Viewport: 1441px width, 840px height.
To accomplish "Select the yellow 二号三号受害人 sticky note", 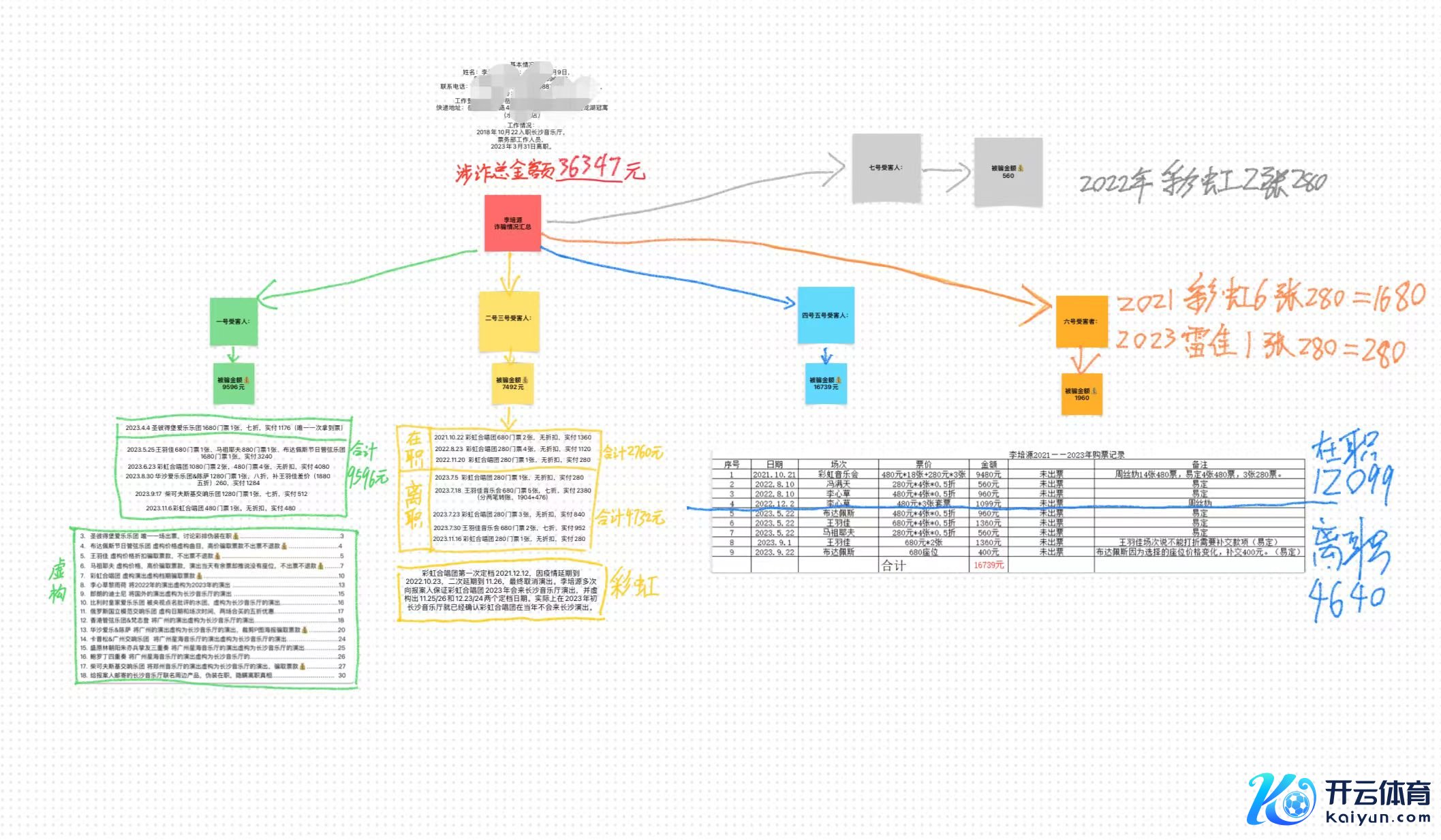I will click(508, 320).
